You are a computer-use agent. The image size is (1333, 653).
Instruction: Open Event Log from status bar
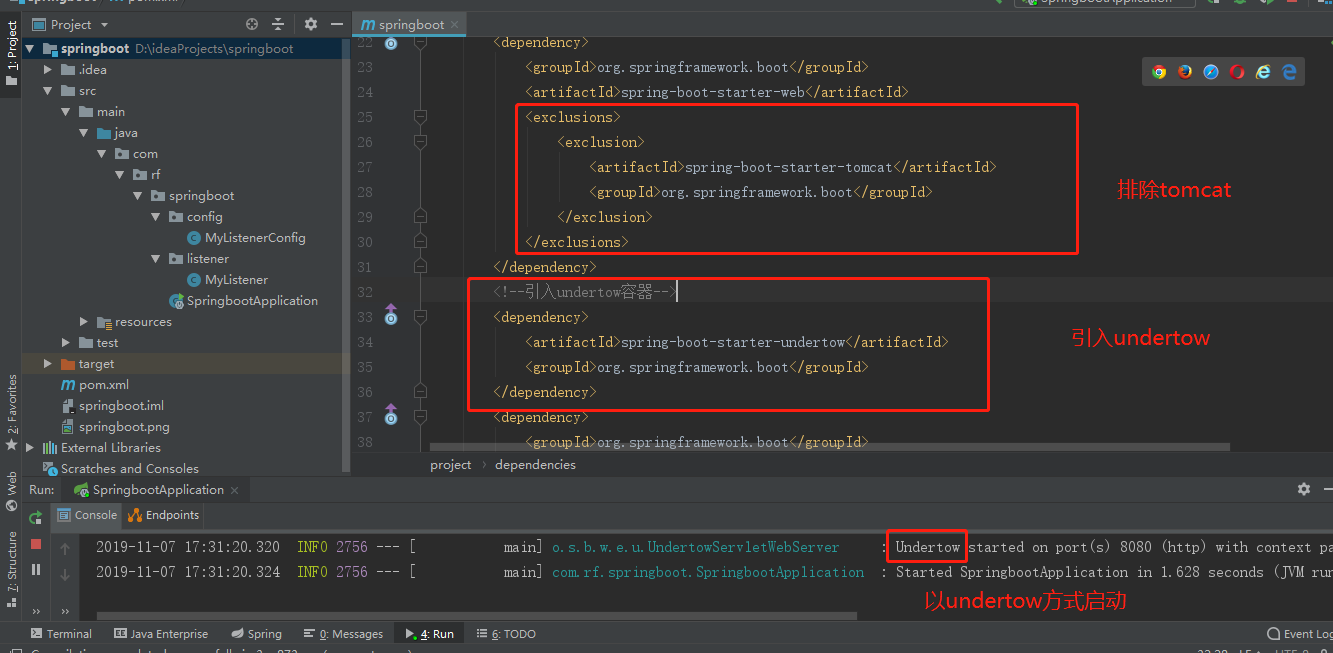point(1300,634)
